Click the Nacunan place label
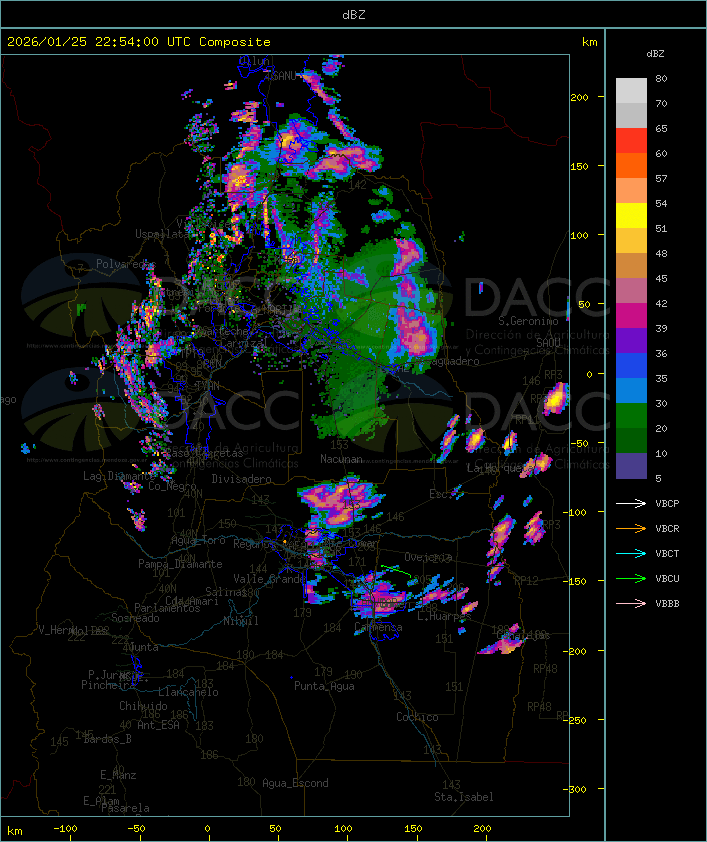 pos(341,459)
